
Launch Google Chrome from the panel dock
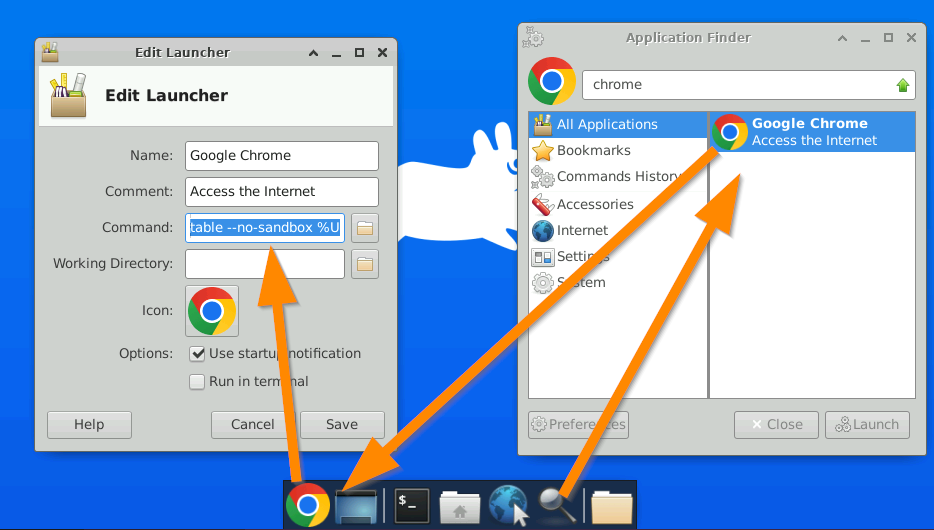pos(307,505)
